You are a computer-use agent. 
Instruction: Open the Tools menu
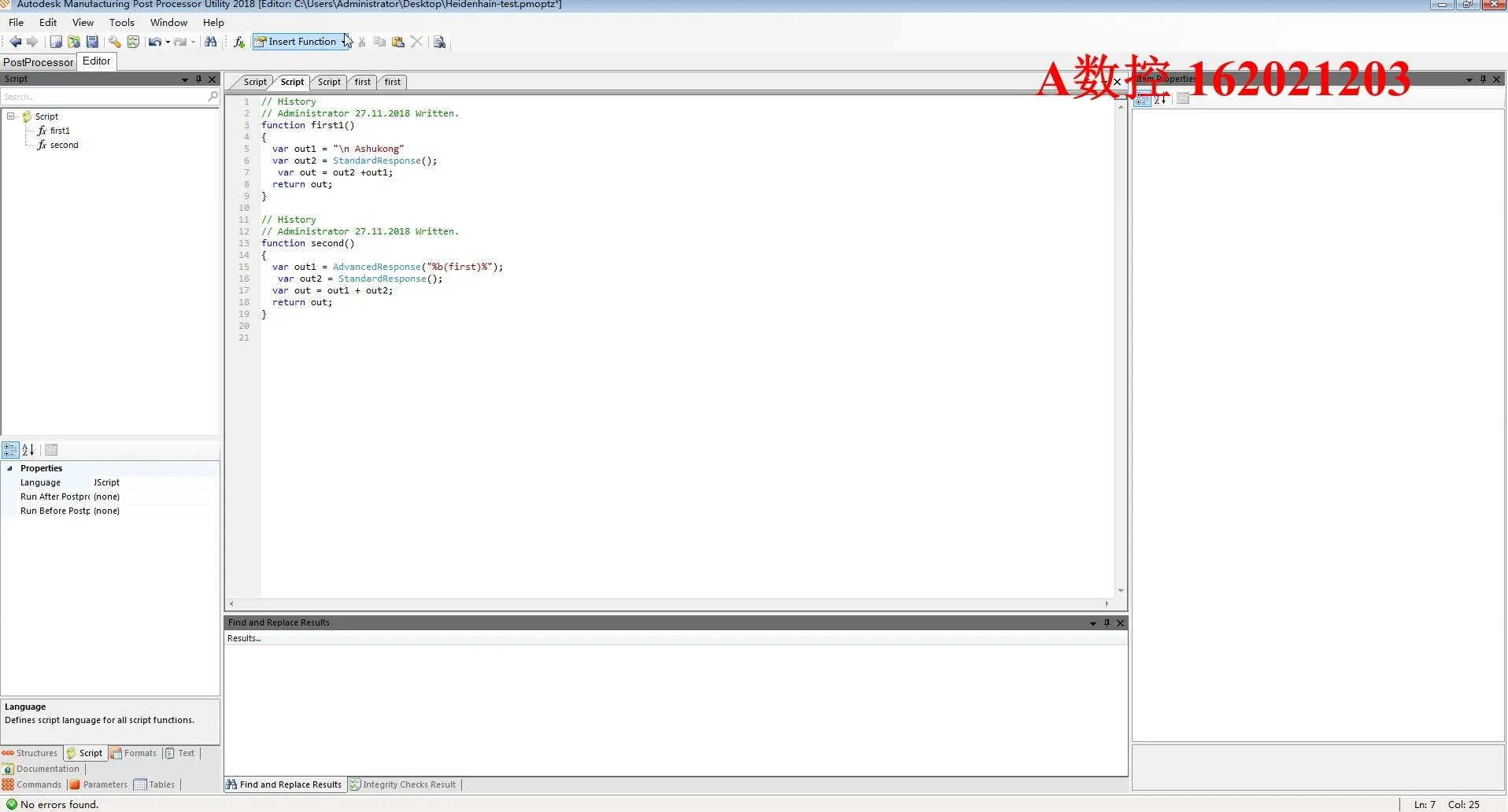[121, 22]
